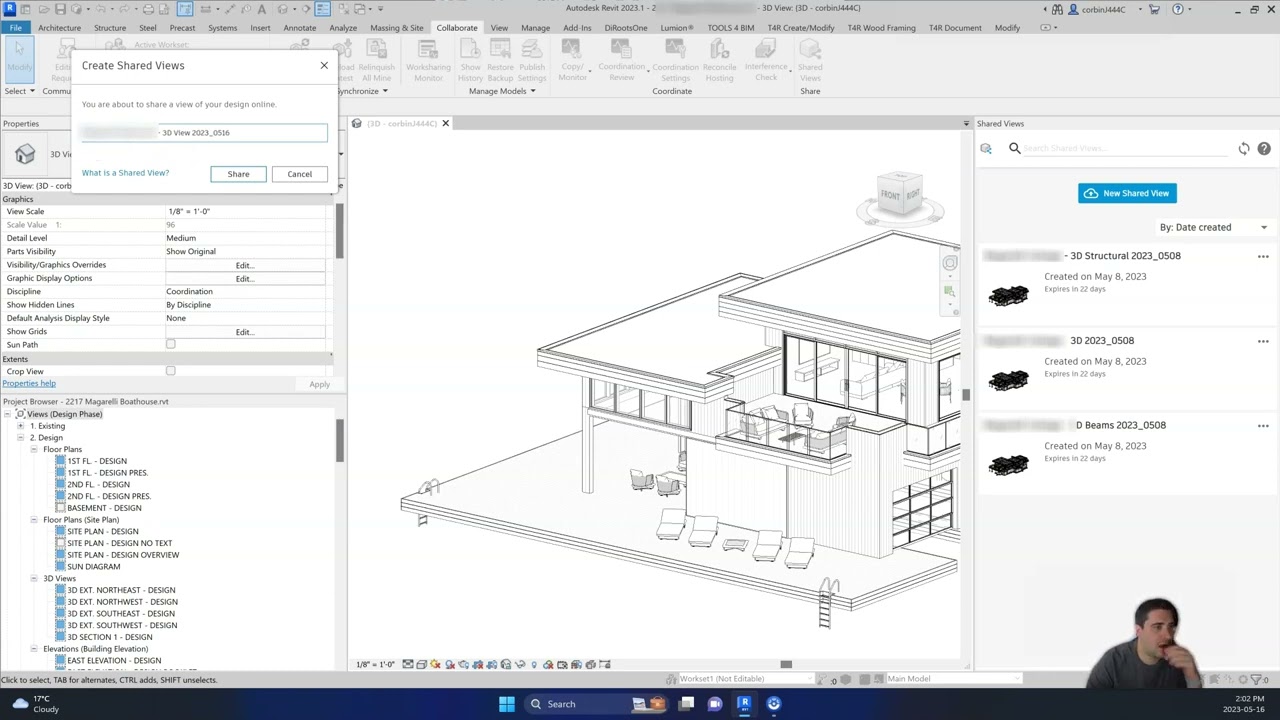The height and width of the screenshot is (720, 1280).
Task: Open options menu for D Beams 2023_0508
Action: click(1263, 425)
